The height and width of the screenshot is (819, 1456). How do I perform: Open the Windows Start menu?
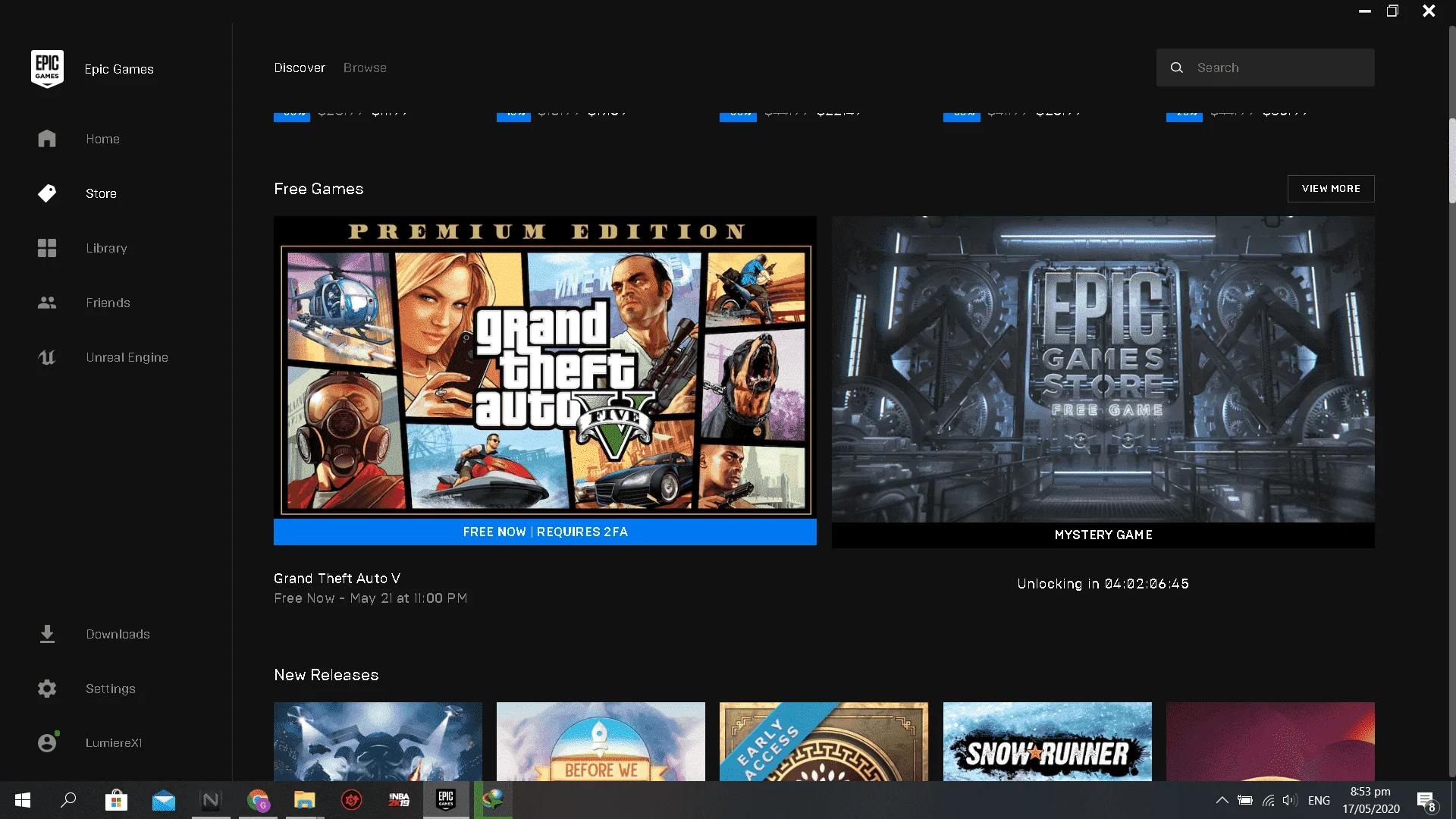[x=23, y=800]
